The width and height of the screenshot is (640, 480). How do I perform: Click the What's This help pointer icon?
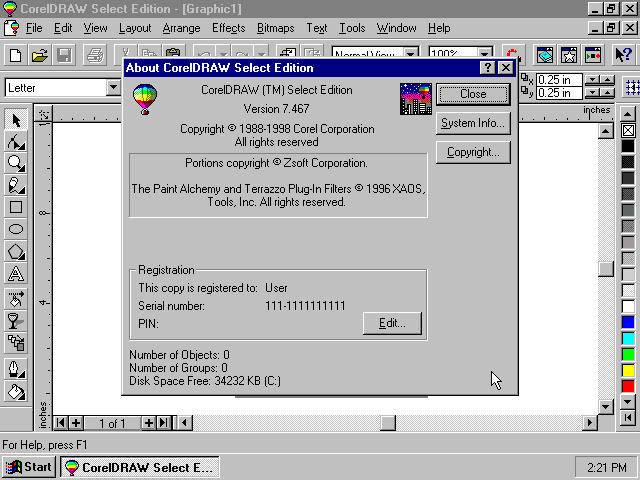coord(623,55)
